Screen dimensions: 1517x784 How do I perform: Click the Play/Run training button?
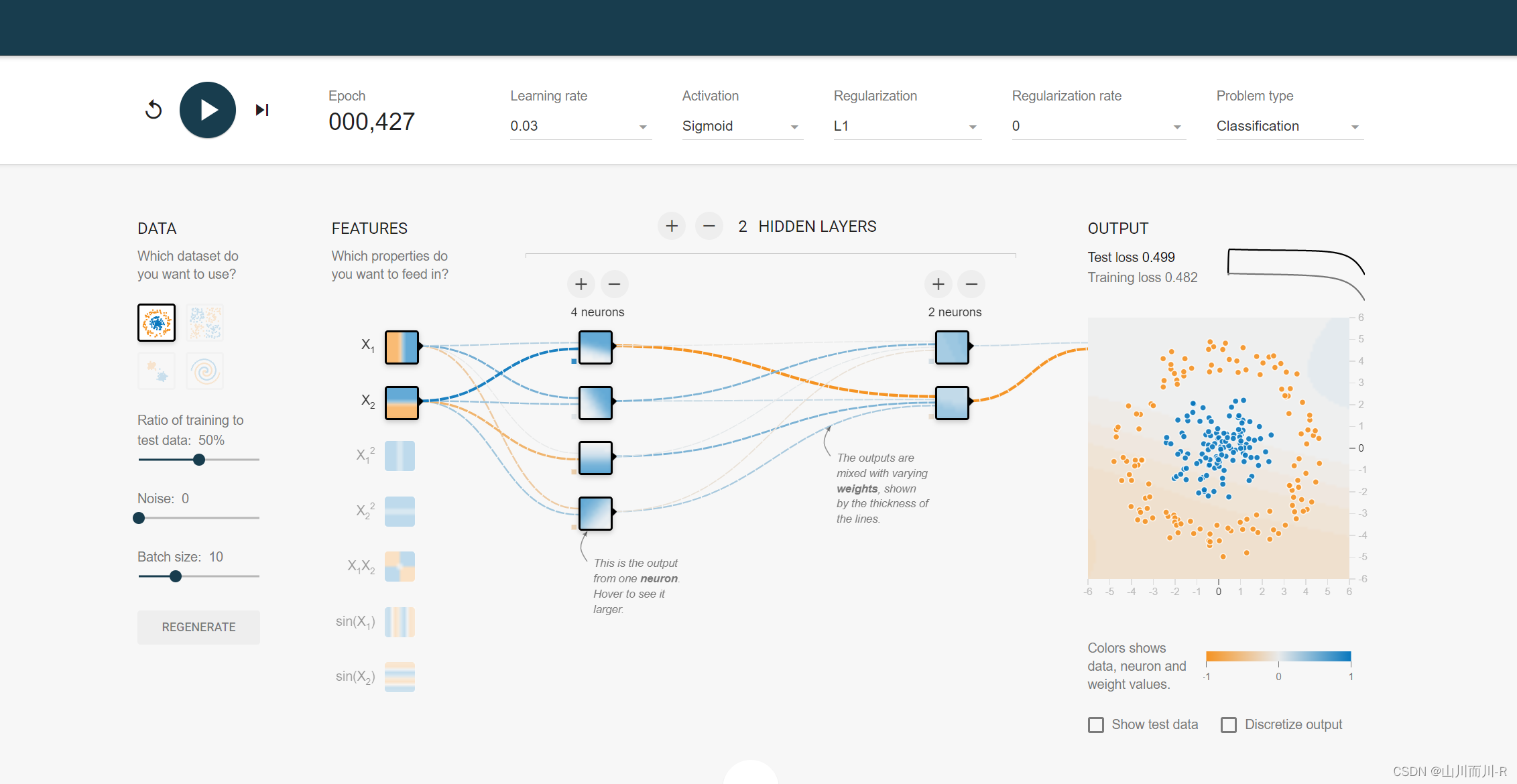[206, 111]
